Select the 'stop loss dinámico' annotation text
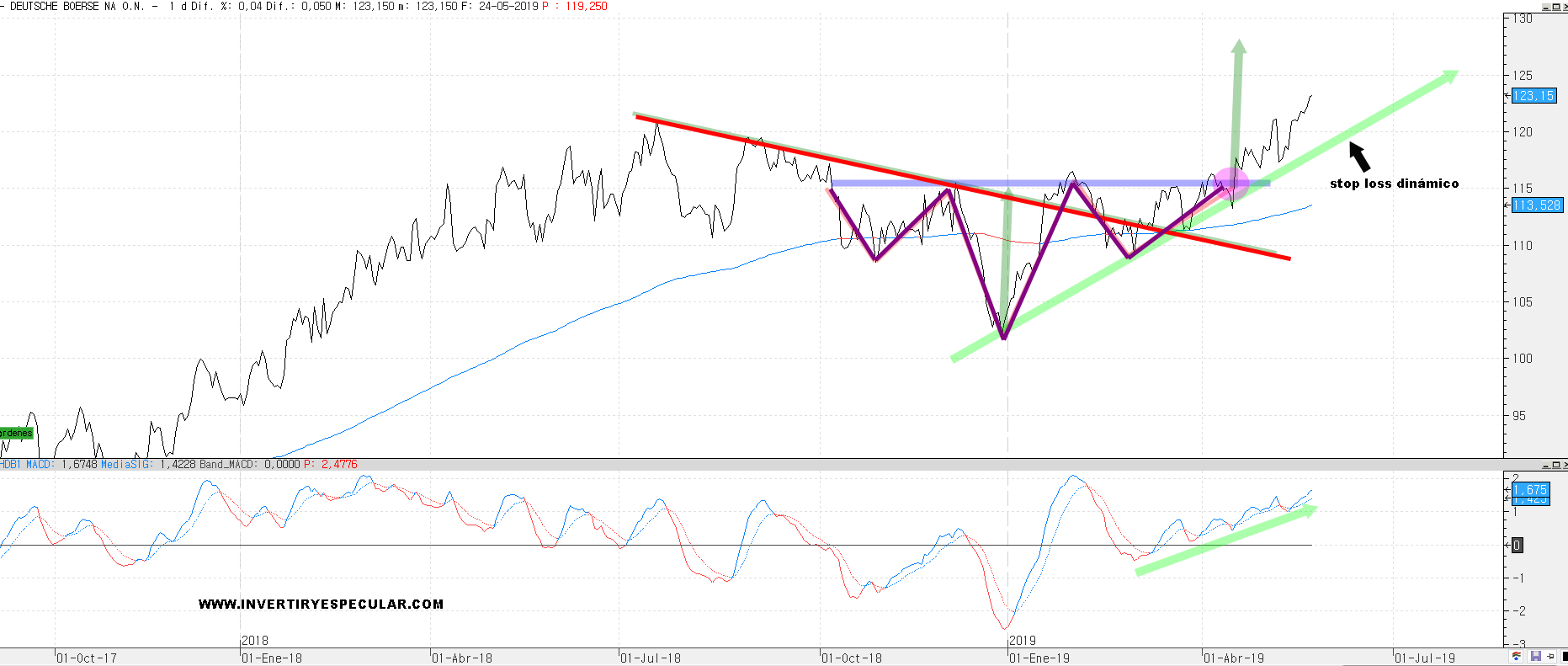Image resolution: width=1568 pixels, height=666 pixels. [x=1394, y=184]
